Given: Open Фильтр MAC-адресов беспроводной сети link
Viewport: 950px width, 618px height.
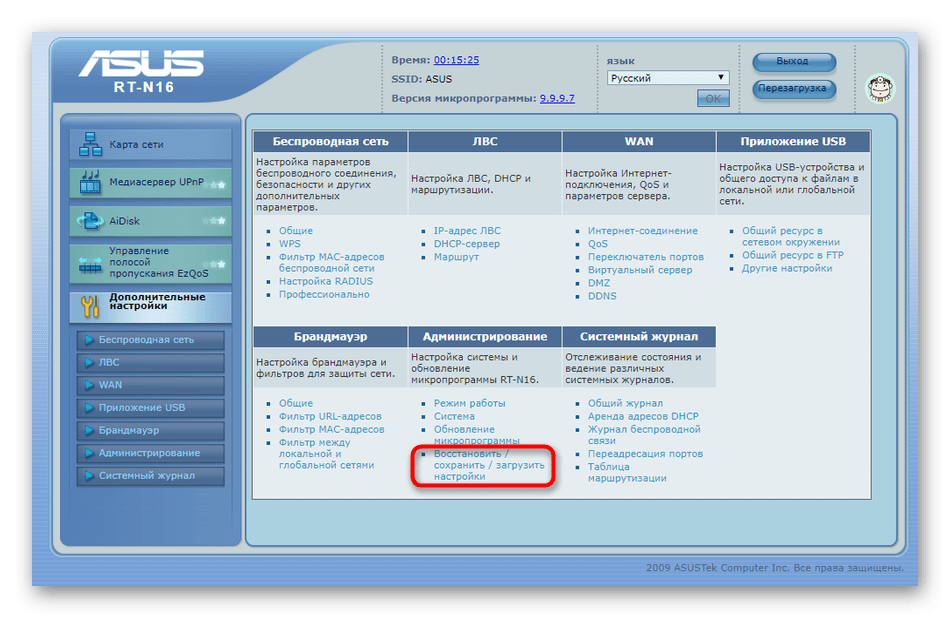Looking at the screenshot, I should [331, 262].
